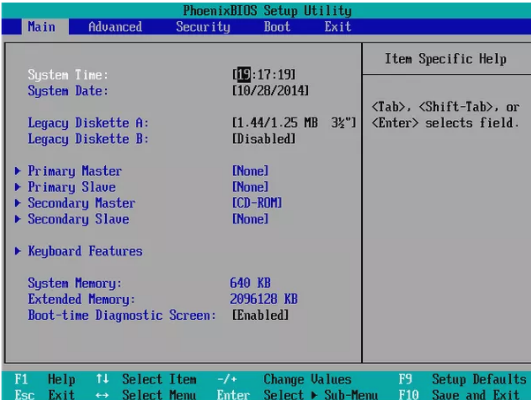Click the CD-ROM value of Secondary Master
This screenshot has width=531, height=400.
[x=257, y=203]
